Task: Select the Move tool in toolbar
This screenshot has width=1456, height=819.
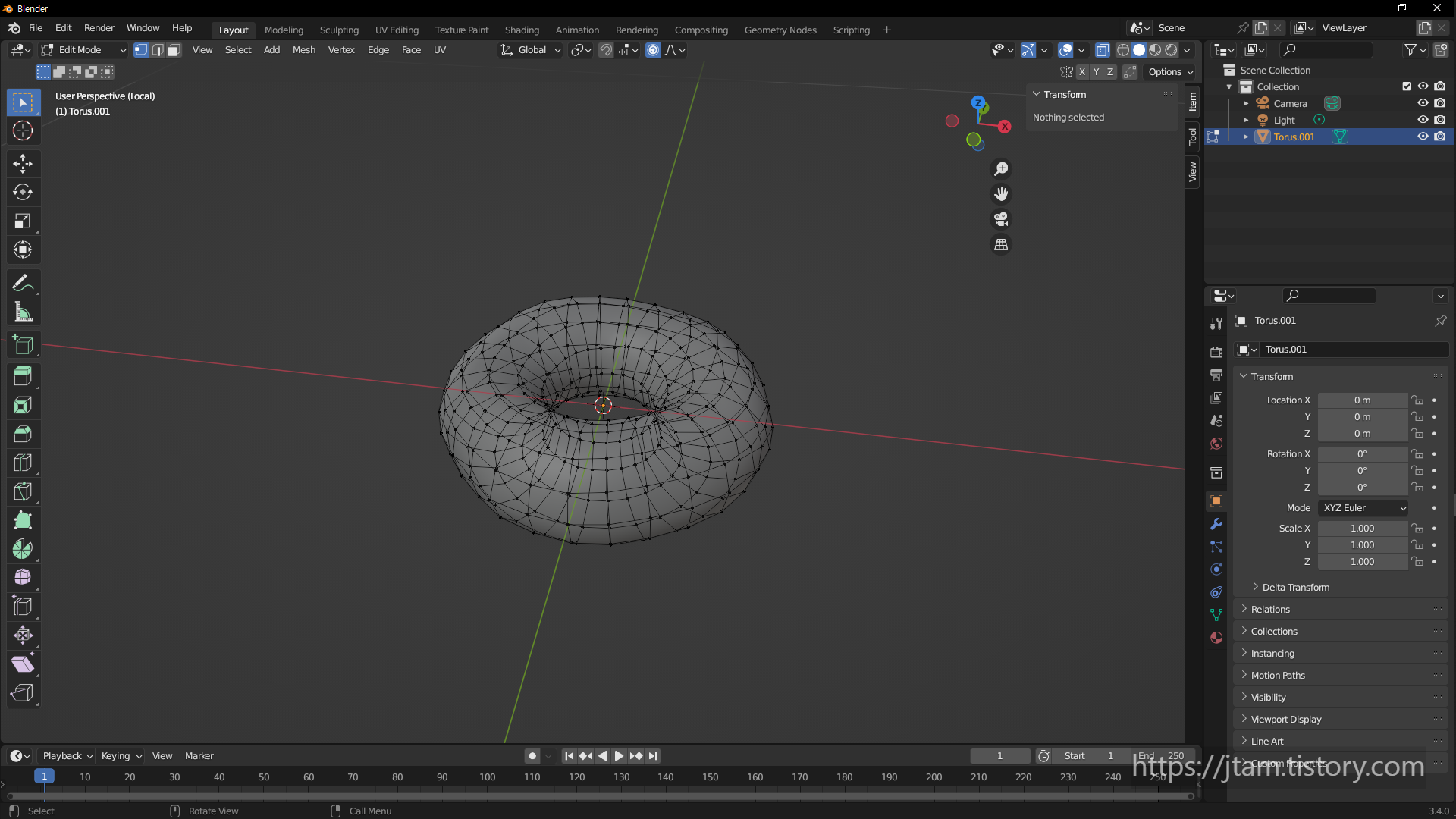Action: pos(23,163)
